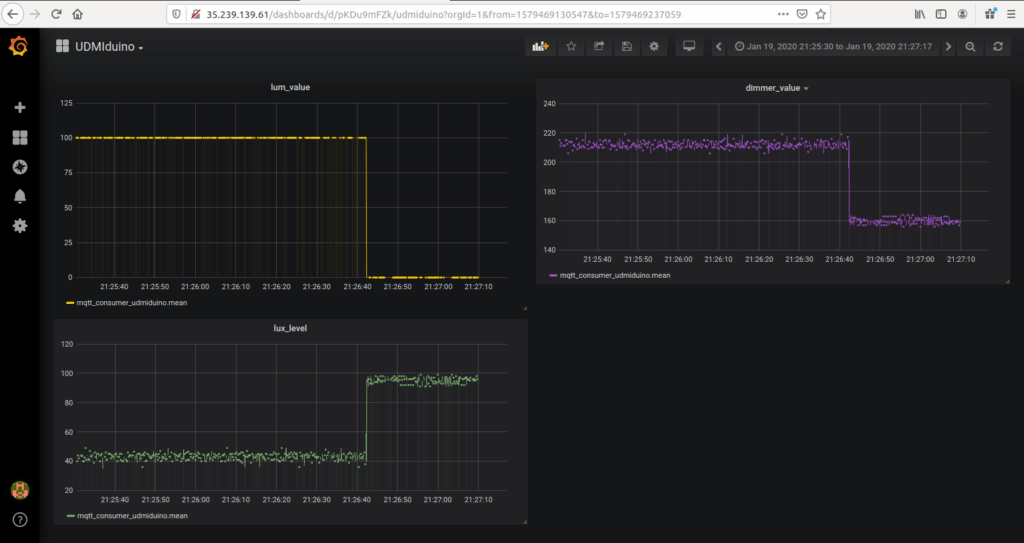Screen dimensions: 1024x543
Task: Click the Pocket save icon in the address bar
Action: pos(802,14)
